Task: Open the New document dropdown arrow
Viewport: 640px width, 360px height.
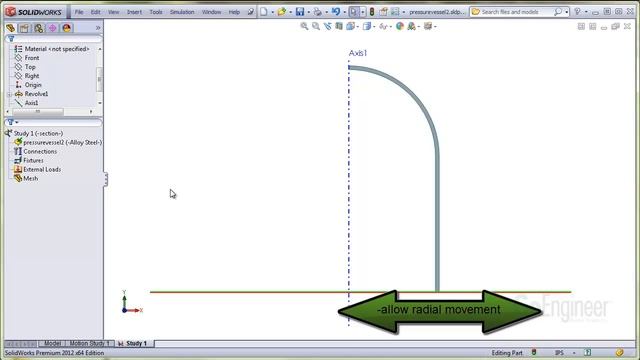Action: click(273, 12)
